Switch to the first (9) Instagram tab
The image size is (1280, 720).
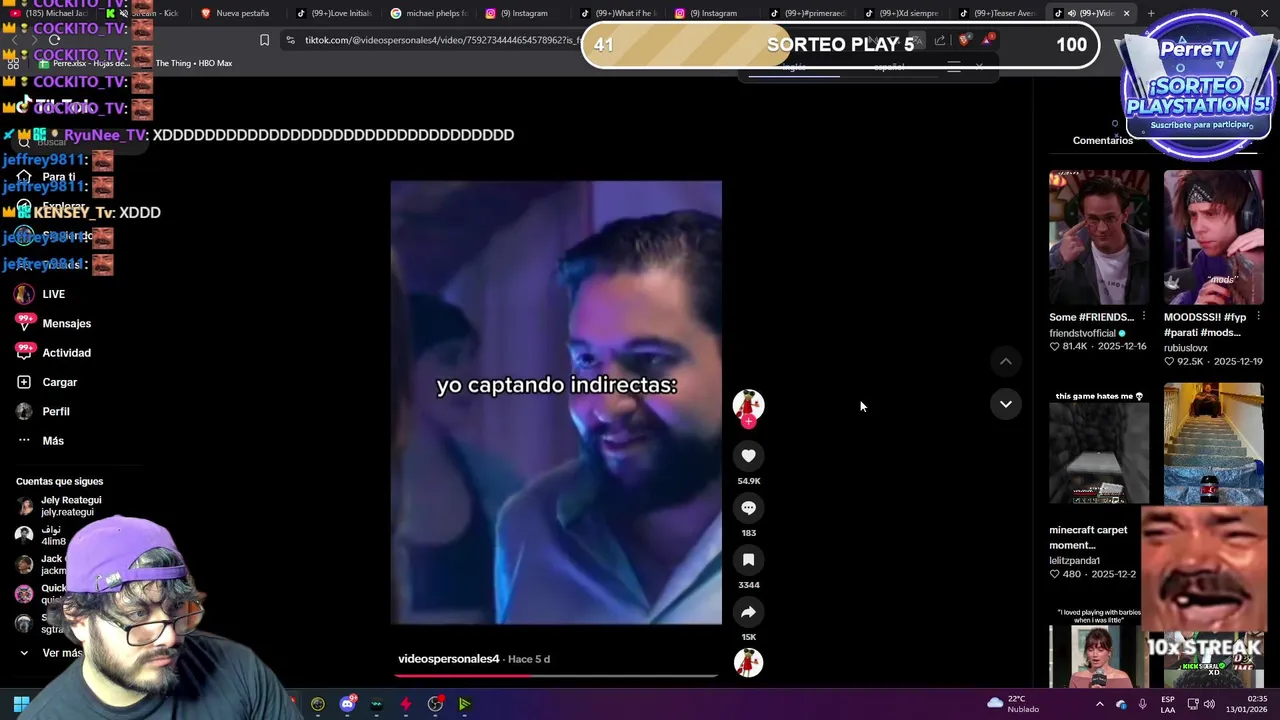pos(523,13)
